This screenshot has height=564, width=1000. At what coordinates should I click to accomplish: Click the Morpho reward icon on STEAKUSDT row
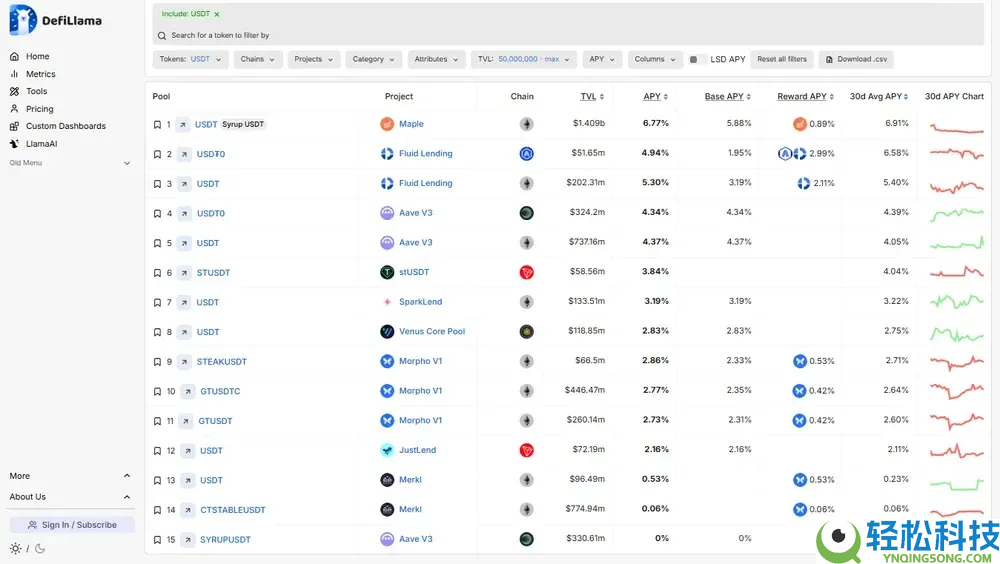tap(800, 361)
